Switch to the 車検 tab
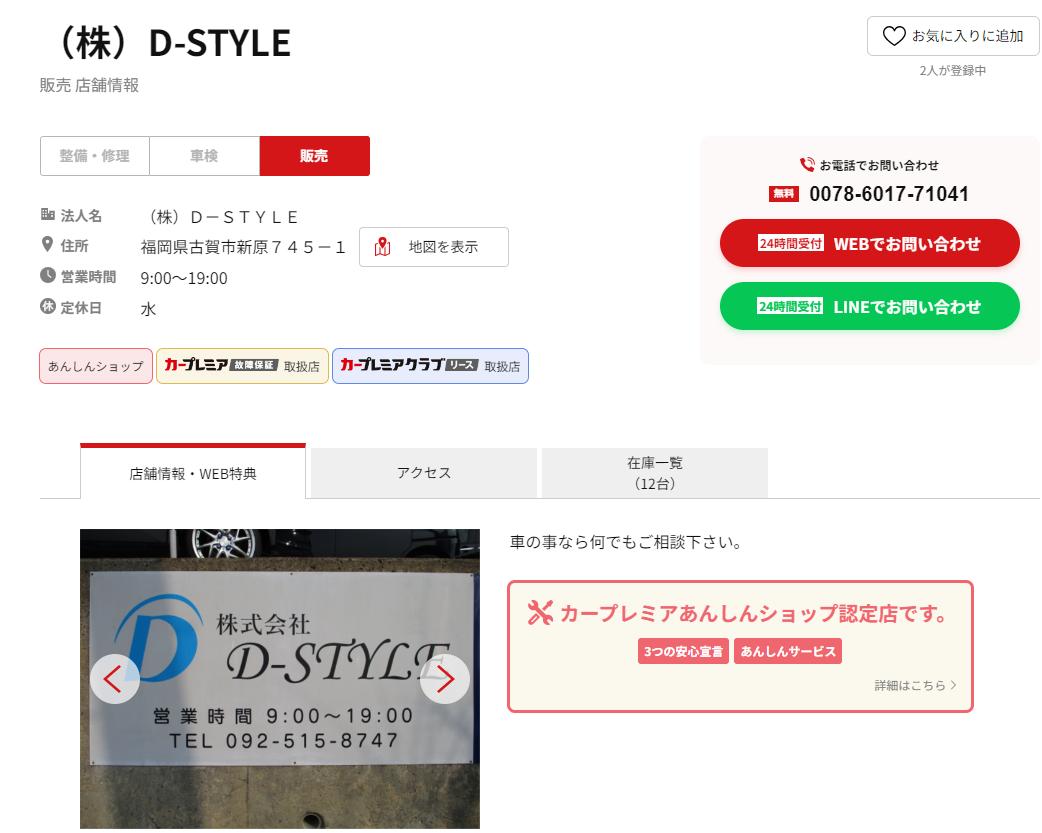1042x833 pixels. 204,156
